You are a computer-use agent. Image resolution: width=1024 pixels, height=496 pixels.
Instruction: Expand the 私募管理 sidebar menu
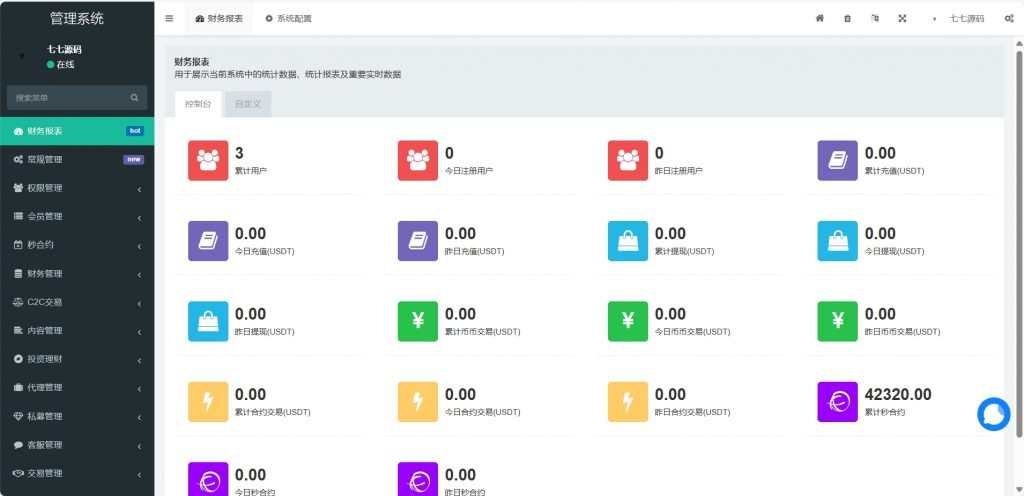pyautogui.click(x=77, y=416)
